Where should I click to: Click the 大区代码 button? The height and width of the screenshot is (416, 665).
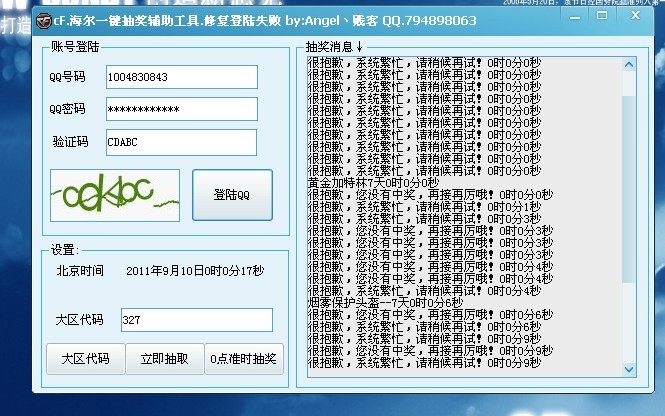[86, 359]
